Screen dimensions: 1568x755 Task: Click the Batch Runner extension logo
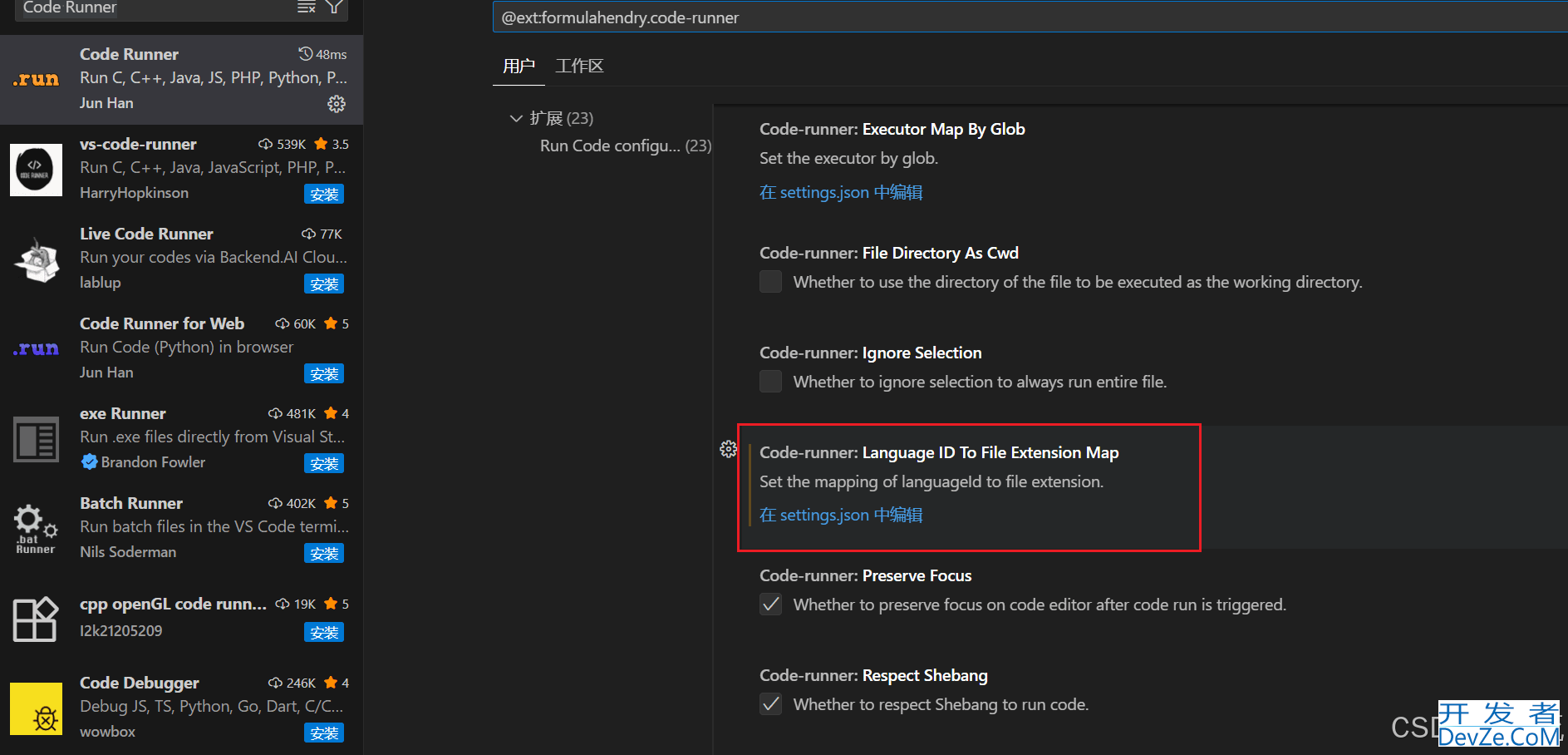tap(36, 529)
